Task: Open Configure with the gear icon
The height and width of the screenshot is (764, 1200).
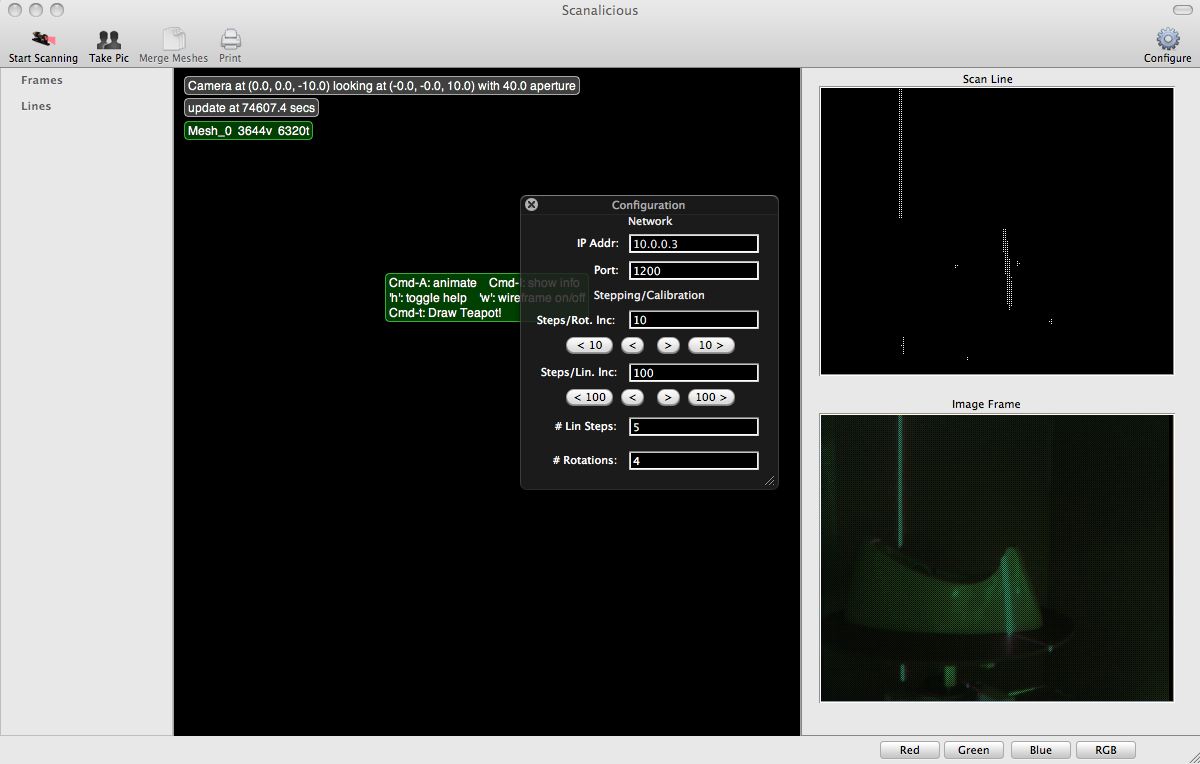Action: coord(1167,40)
